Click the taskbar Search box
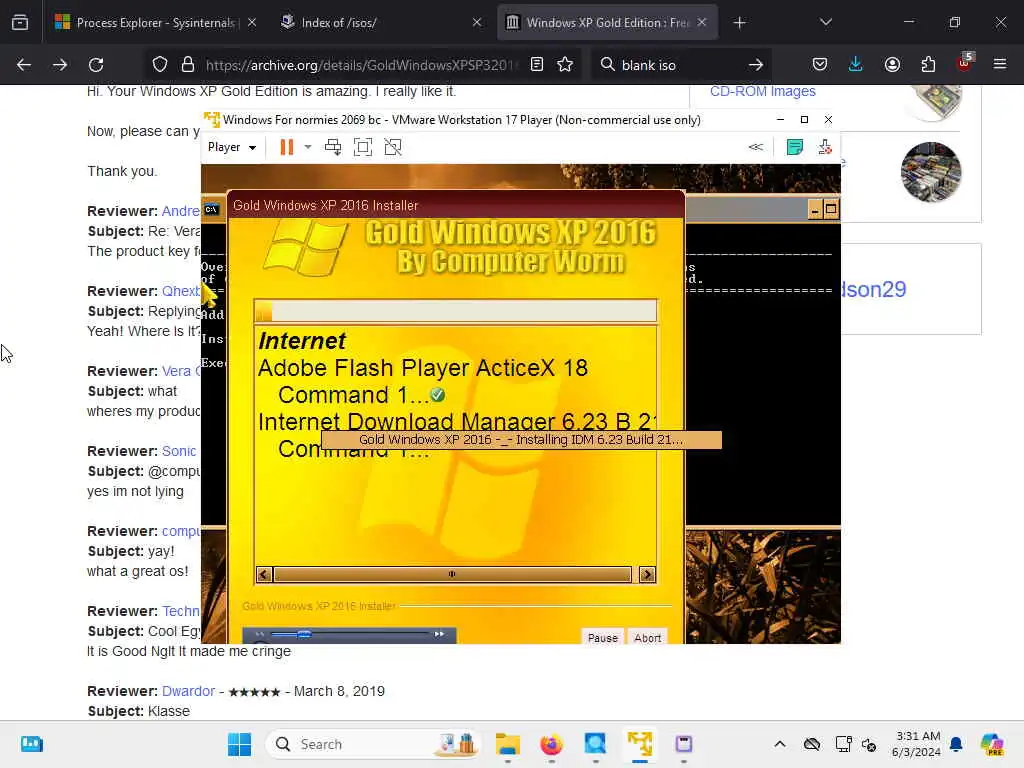The width and height of the screenshot is (1024, 768). point(374,744)
